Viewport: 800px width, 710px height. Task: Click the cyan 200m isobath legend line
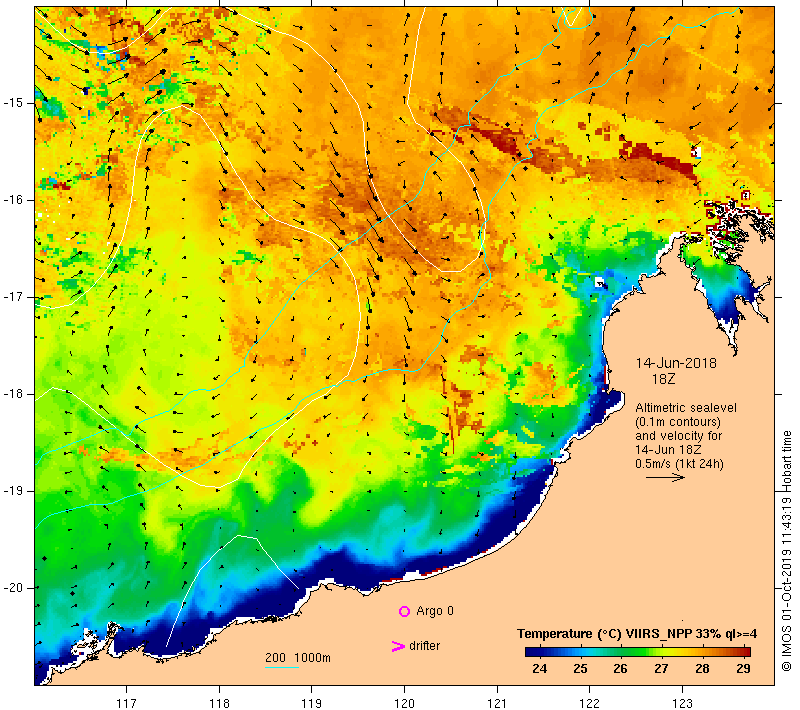[282, 667]
